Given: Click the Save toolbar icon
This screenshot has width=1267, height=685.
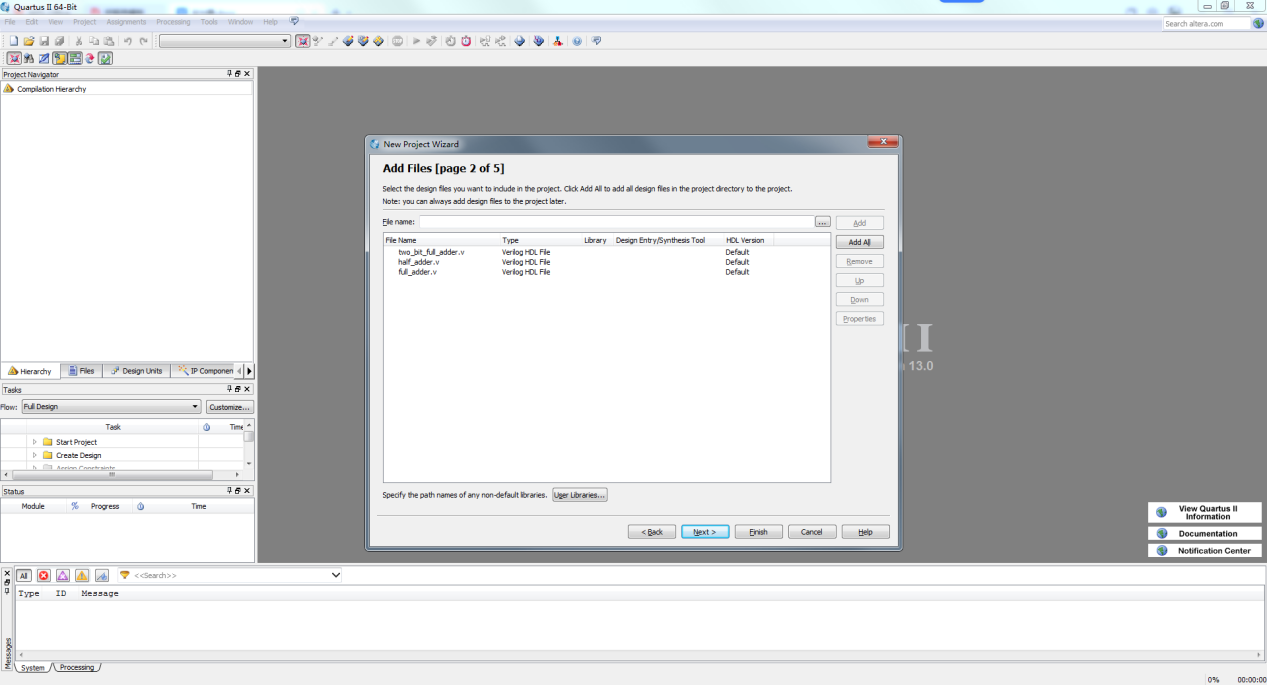Looking at the screenshot, I should [44, 41].
